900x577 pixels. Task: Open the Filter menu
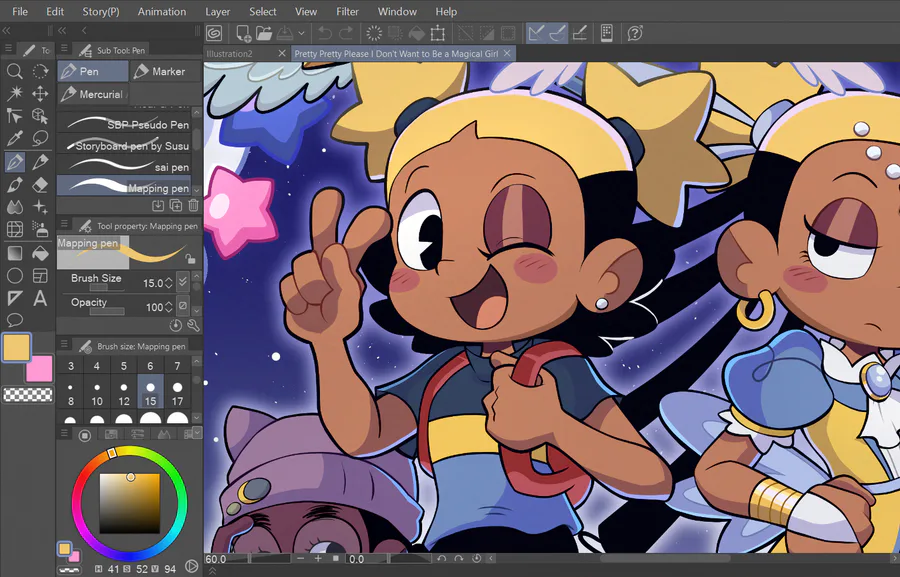pos(347,11)
